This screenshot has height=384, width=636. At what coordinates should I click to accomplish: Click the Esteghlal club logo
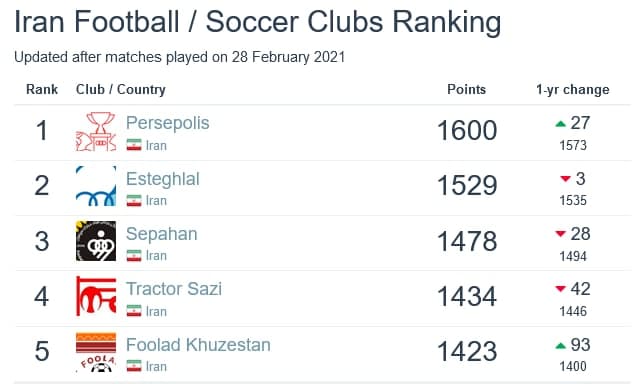point(96,186)
